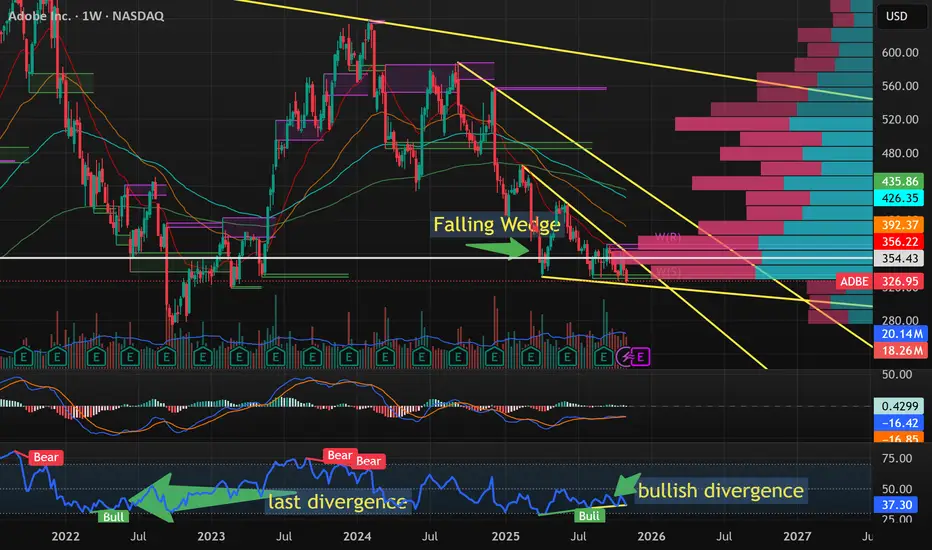Click the ADBE price tag label

click(x=854, y=281)
